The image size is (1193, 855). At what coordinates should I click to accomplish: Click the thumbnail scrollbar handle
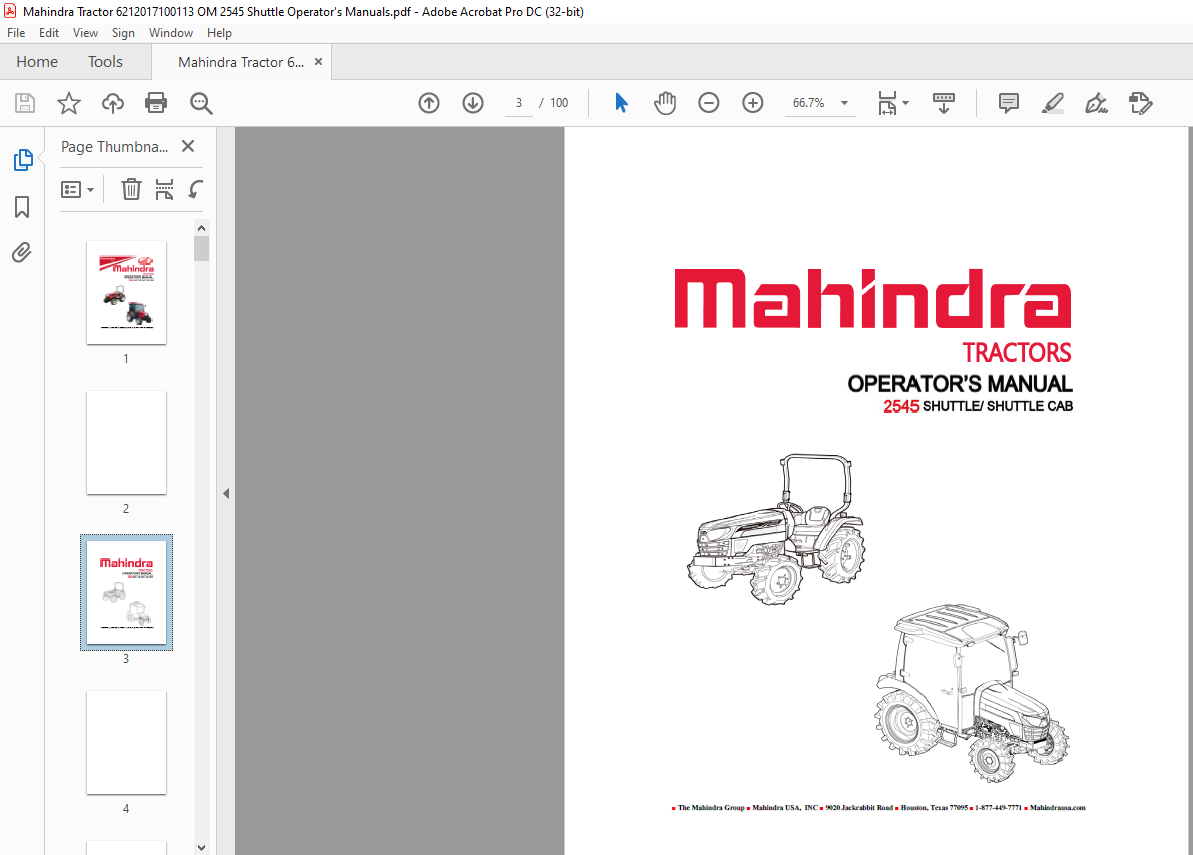(202, 249)
